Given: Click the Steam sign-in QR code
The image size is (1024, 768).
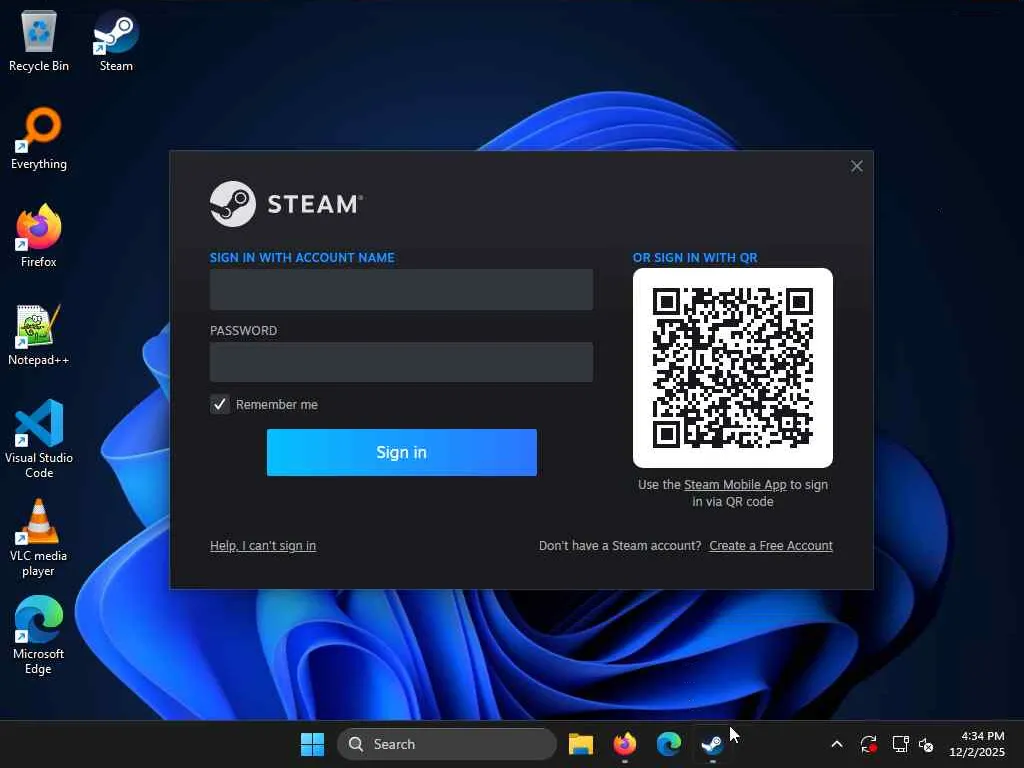Looking at the screenshot, I should point(733,368).
